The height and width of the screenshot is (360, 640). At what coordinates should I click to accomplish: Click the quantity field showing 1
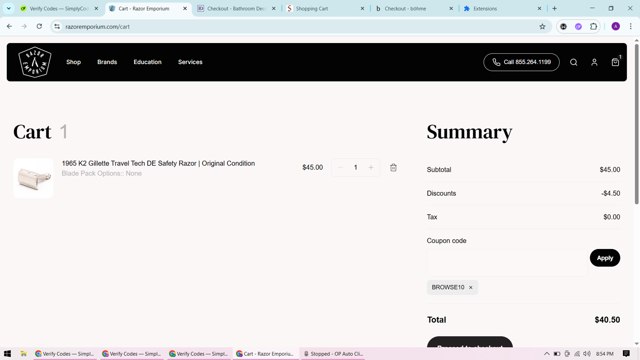pyautogui.click(x=356, y=167)
